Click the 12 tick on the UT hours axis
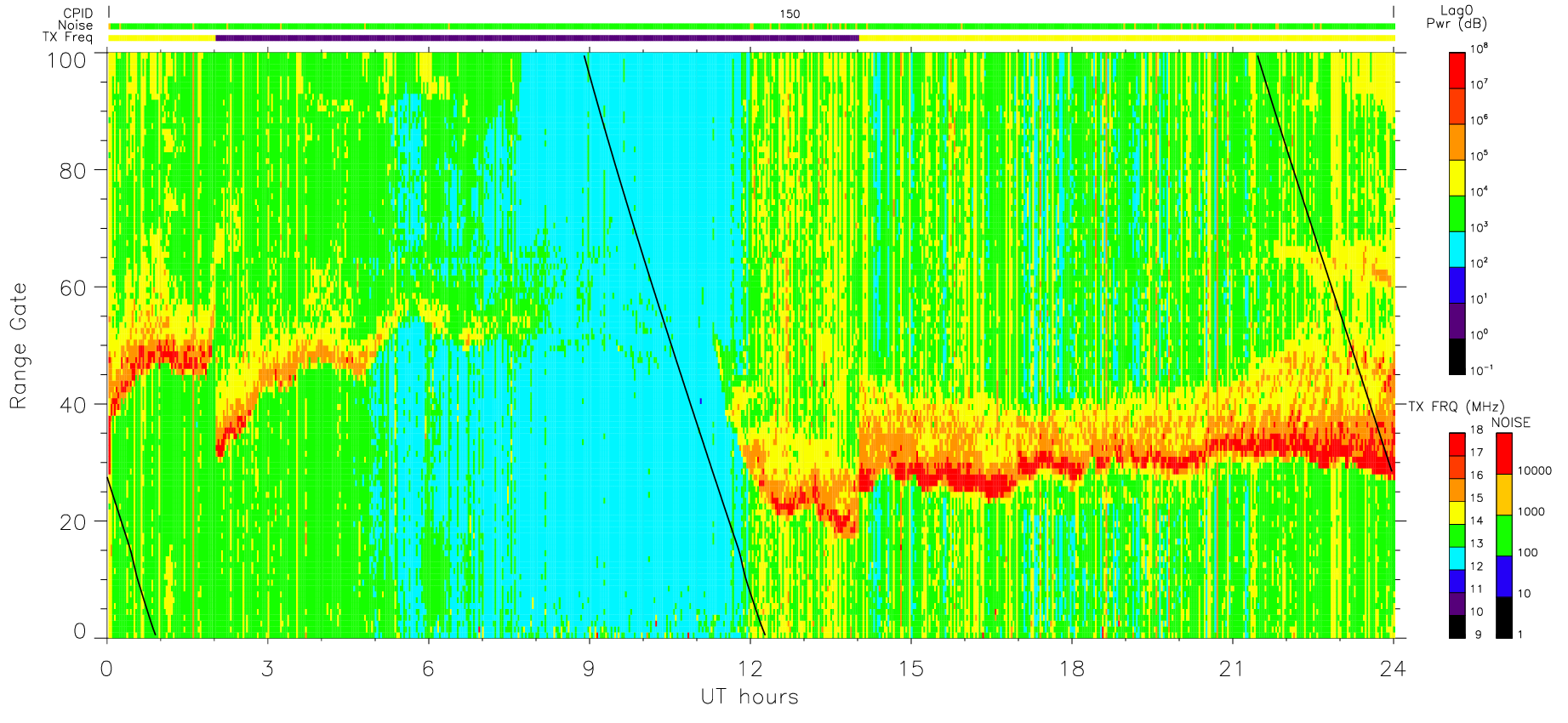This screenshot has height=723, width=1568. click(750, 669)
